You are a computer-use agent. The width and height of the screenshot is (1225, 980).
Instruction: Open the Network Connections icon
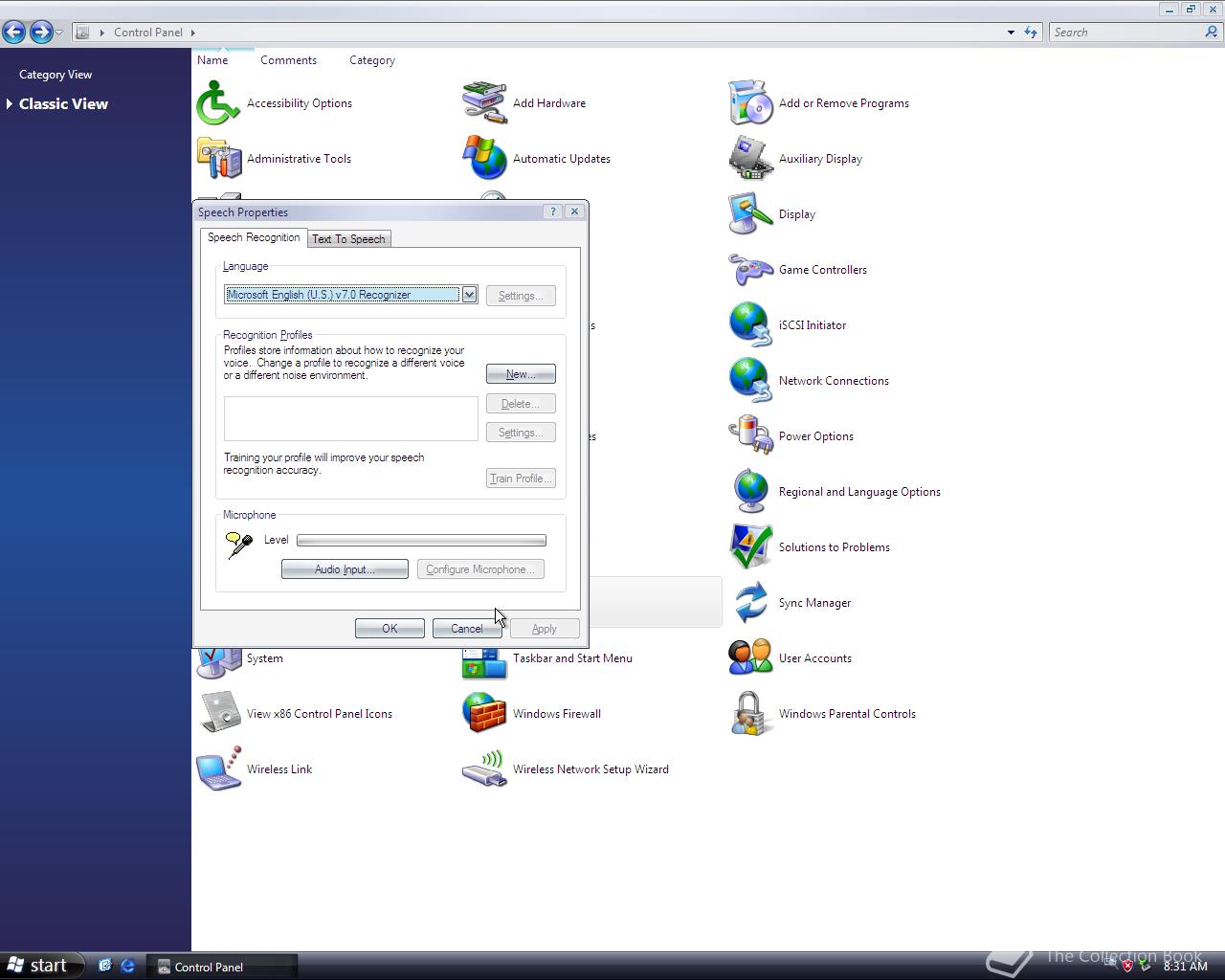point(750,381)
